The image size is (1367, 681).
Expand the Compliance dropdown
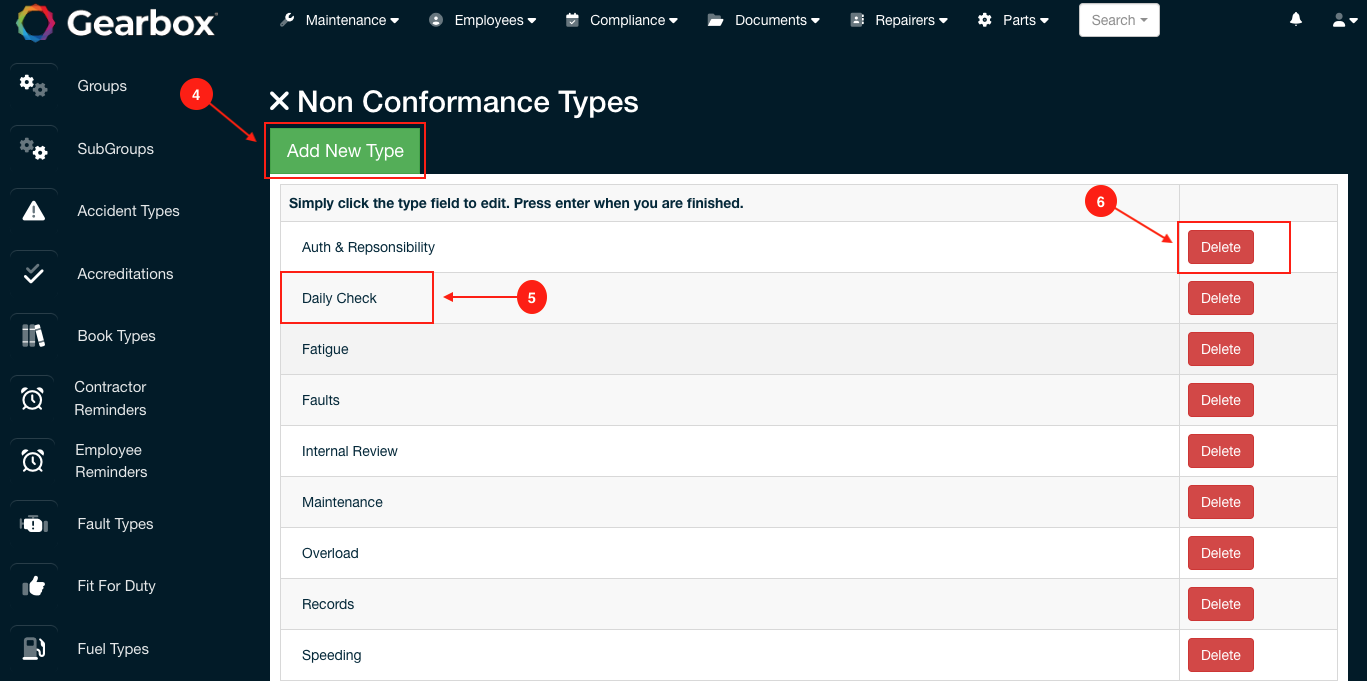click(622, 19)
